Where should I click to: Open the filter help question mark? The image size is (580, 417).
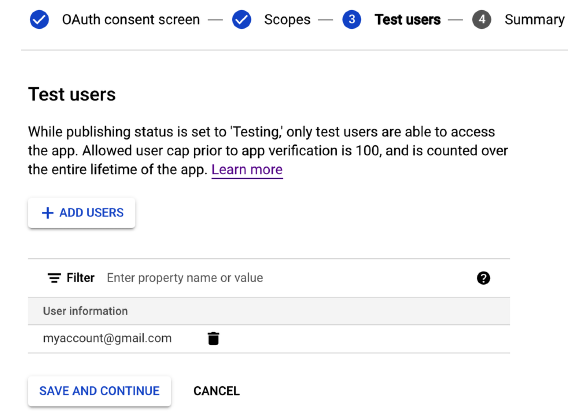[483, 278]
